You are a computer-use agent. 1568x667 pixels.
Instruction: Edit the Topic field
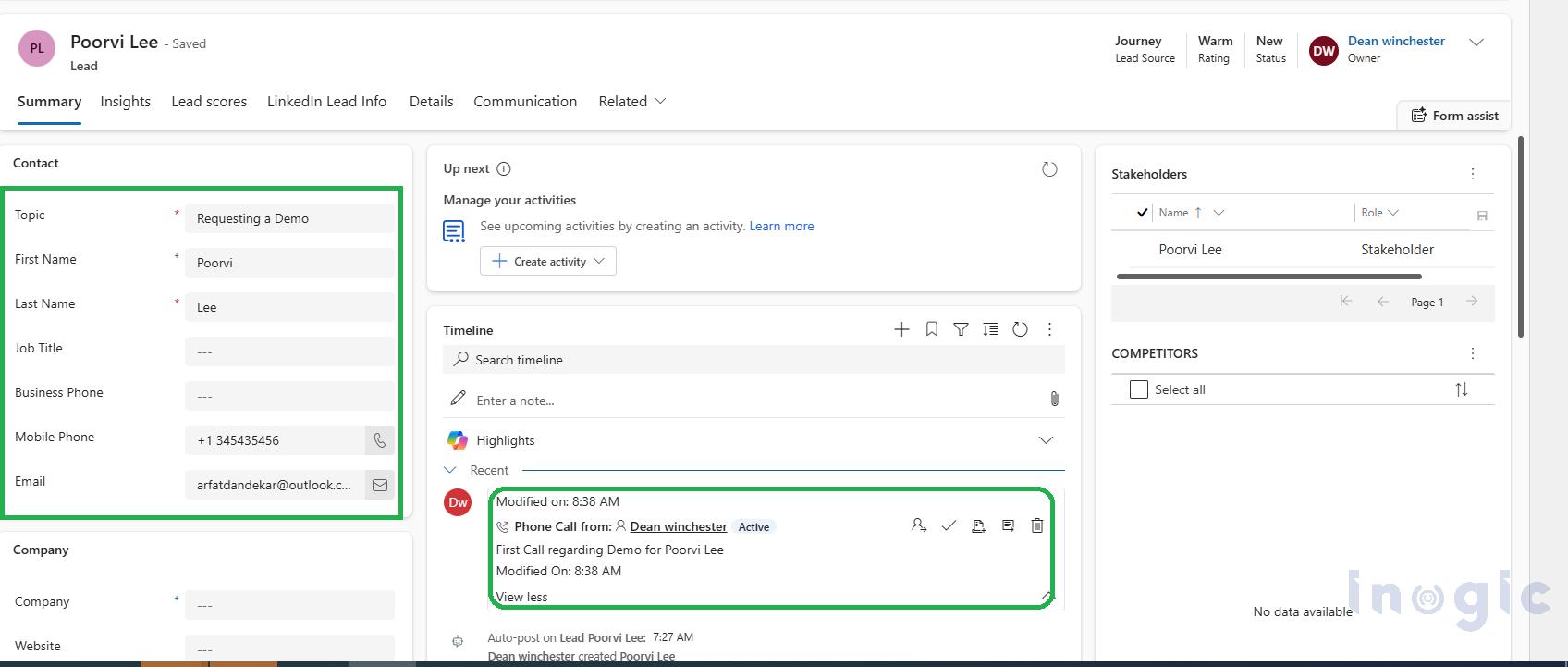click(289, 218)
